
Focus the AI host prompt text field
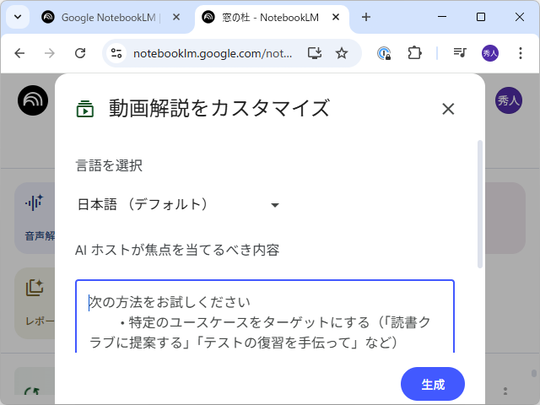(x=265, y=317)
